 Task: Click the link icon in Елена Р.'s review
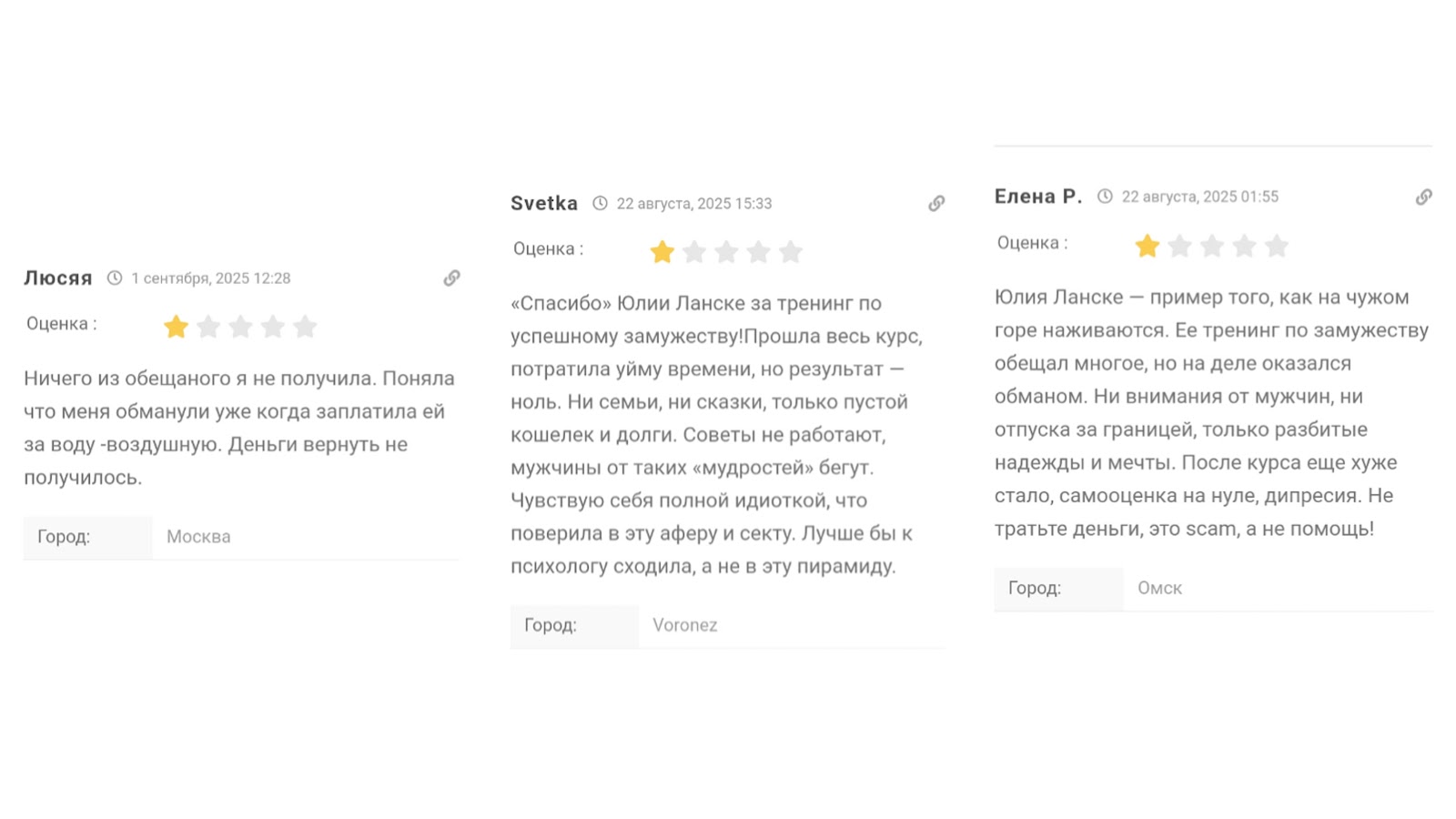click(1423, 197)
